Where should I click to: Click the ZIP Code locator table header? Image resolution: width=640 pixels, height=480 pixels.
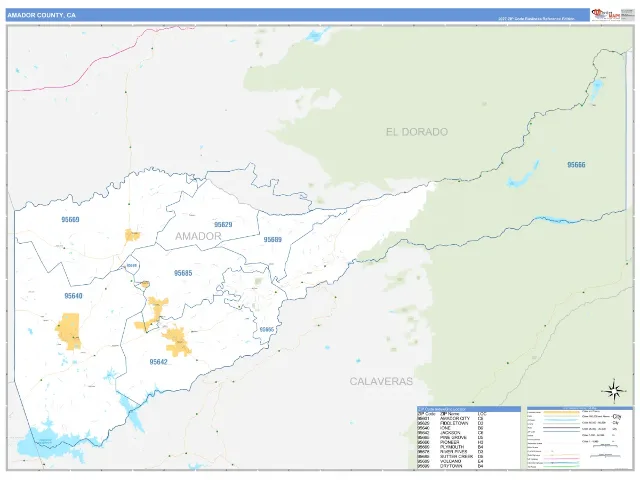(469, 409)
